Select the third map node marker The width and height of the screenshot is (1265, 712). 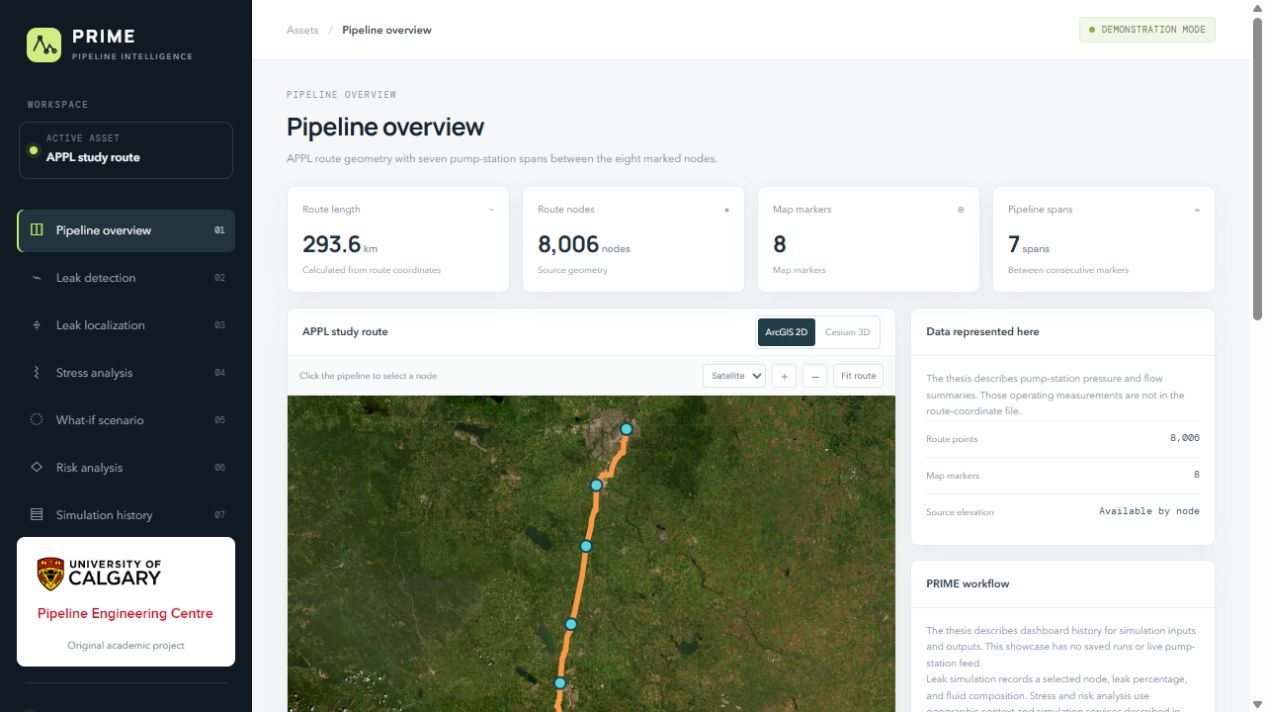pos(586,546)
